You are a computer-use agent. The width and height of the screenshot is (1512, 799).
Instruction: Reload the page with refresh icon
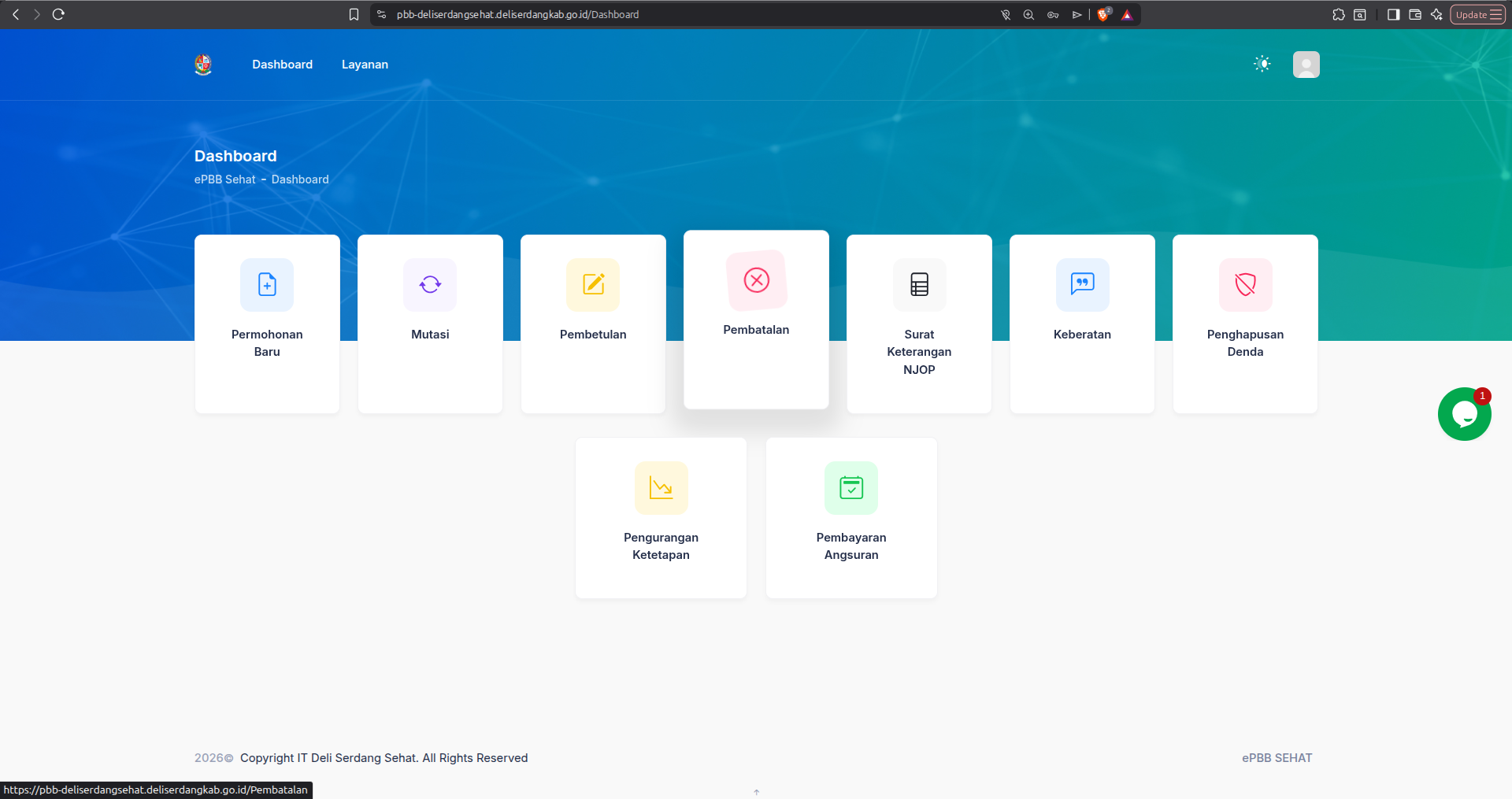pyautogui.click(x=58, y=14)
